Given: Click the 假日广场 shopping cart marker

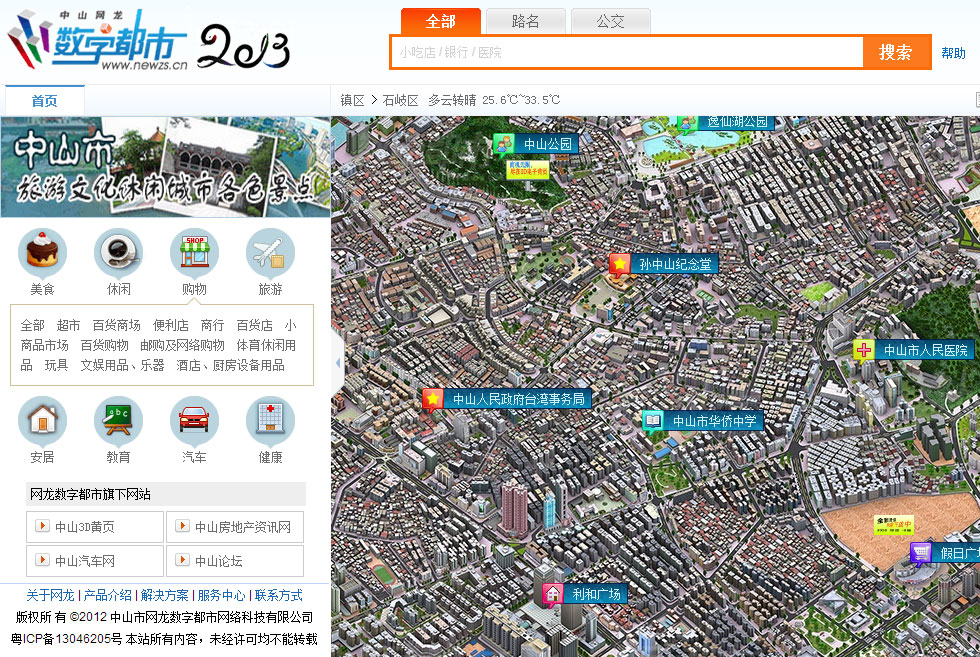Looking at the screenshot, I should pos(945,553).
